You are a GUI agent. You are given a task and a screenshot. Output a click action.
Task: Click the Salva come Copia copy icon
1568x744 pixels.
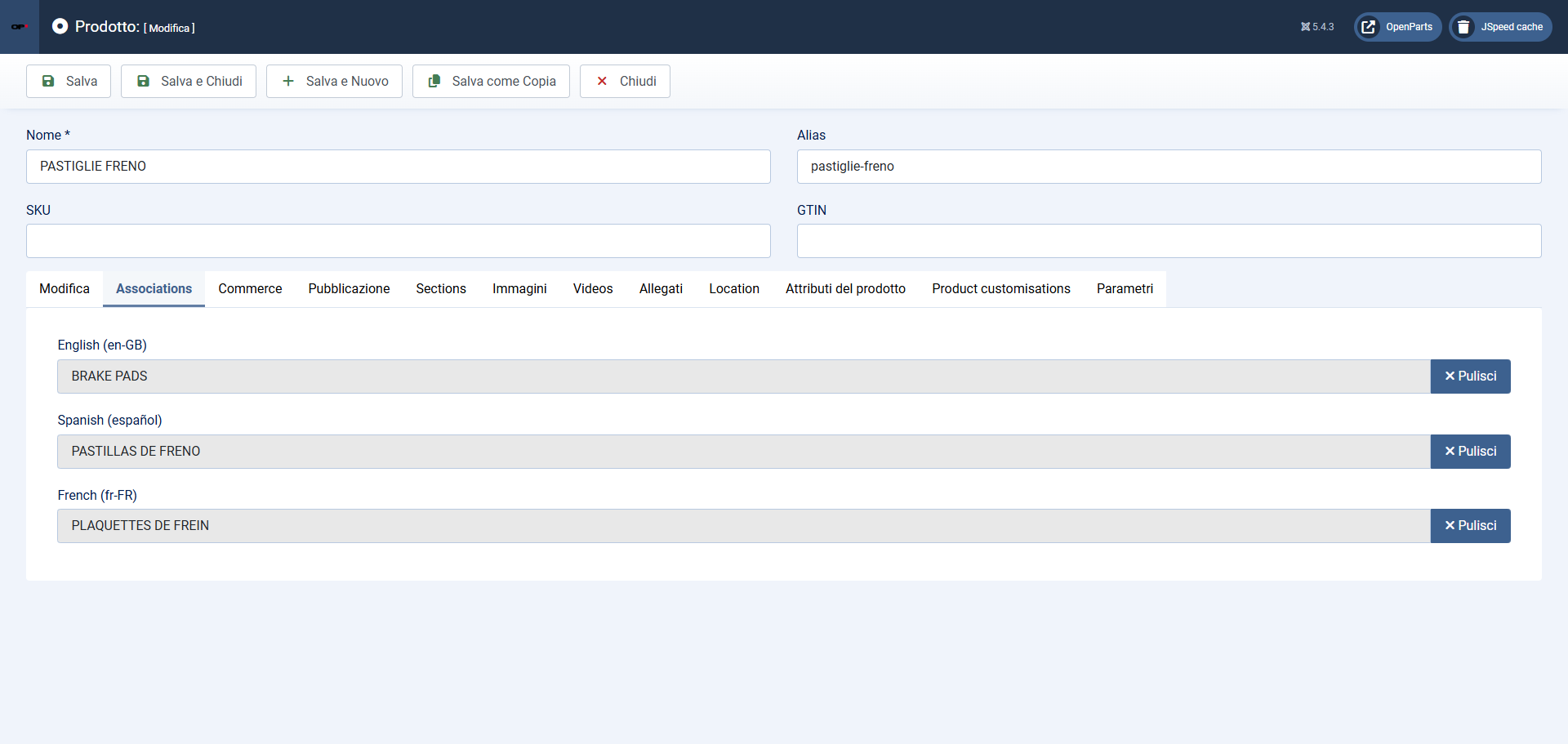(434, 81)
